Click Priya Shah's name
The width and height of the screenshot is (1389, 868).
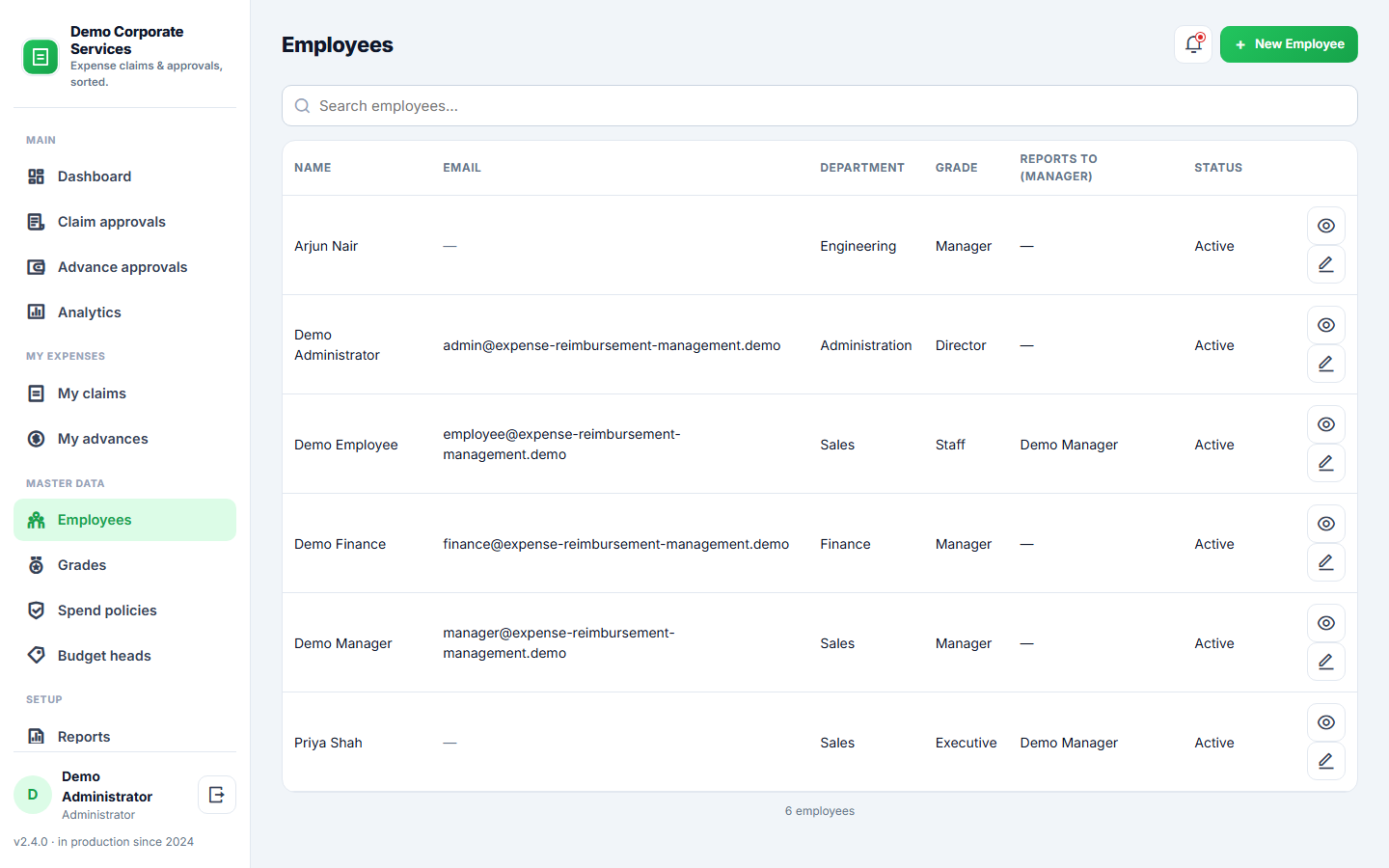328,743
